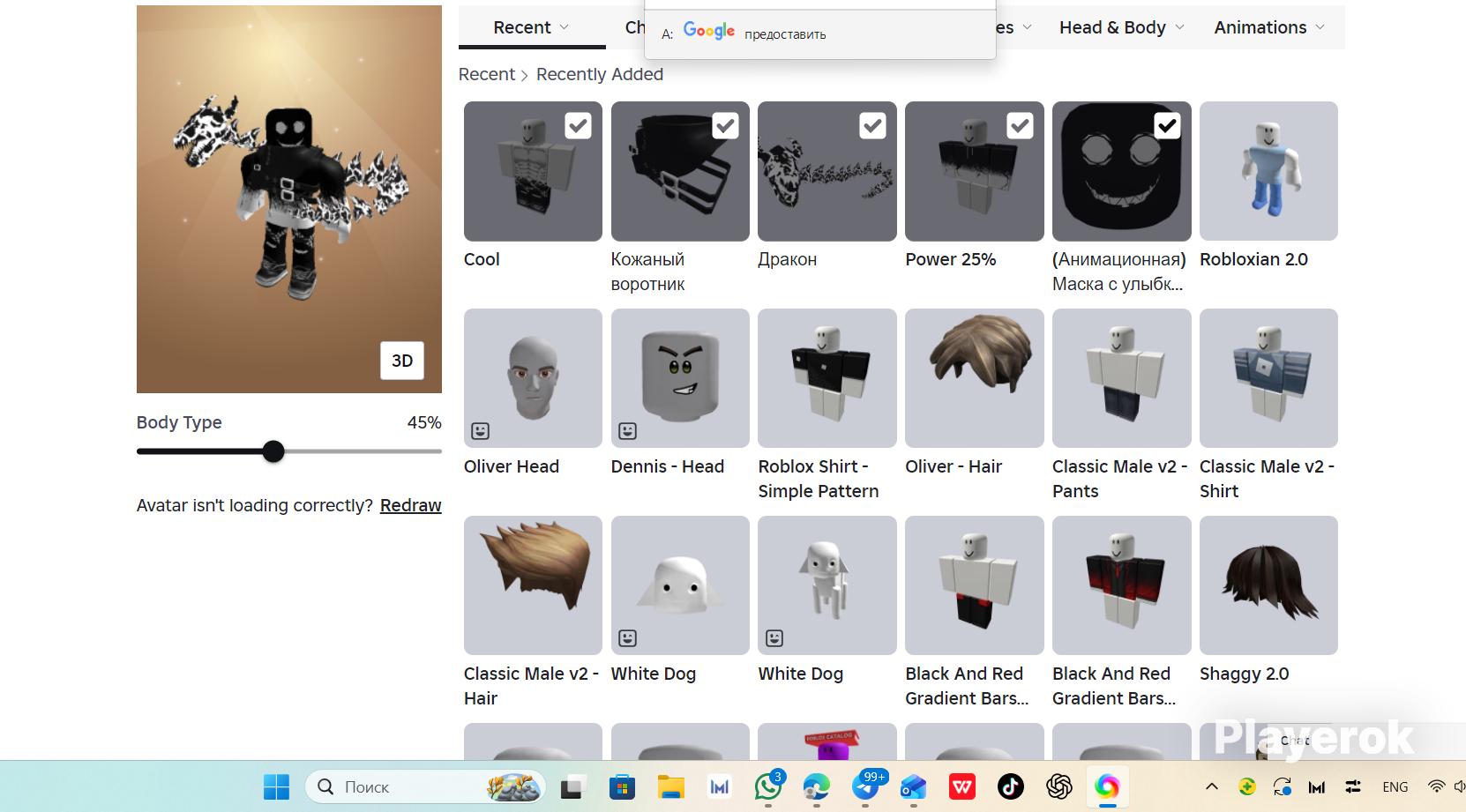Image resolution: width=1466 pixels, height=812 pixels.
Task: Switch the ENG input language indicator
Action: [x=1395, y=786]
